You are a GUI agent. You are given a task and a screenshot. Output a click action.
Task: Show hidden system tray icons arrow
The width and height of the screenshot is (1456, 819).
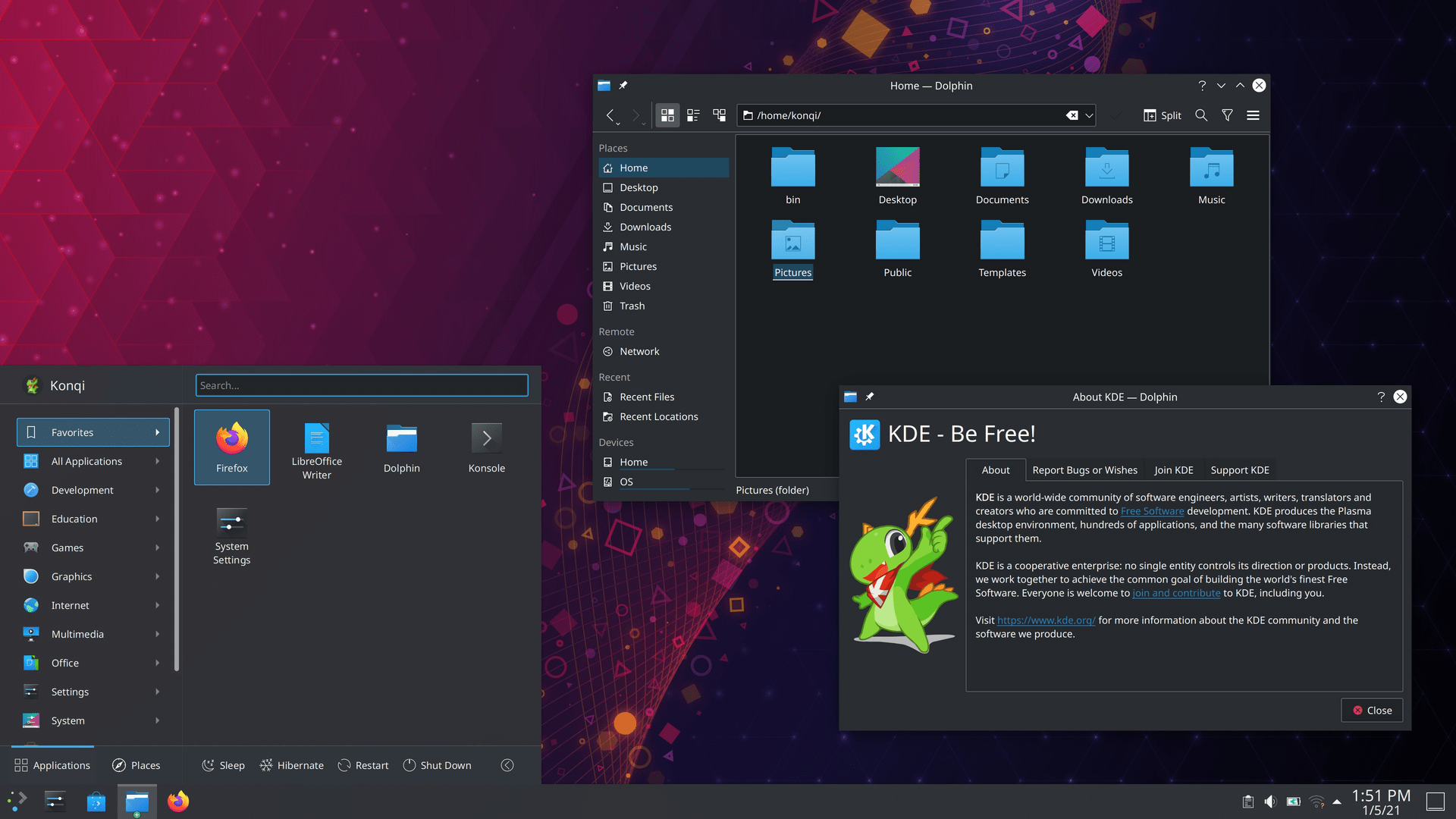(1337, 802)
